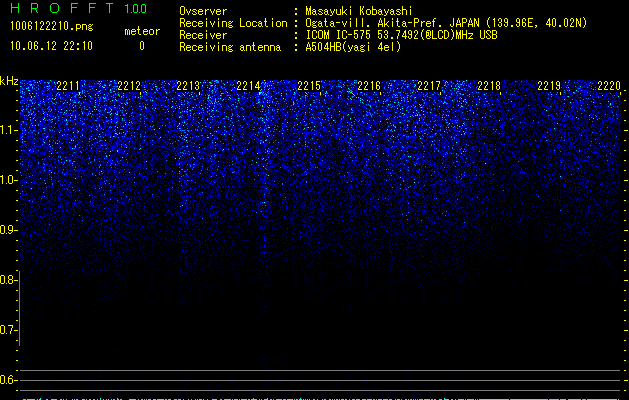The image size is (629, 400).
Task: Click the Ovserver label
Action: [203, 11]
